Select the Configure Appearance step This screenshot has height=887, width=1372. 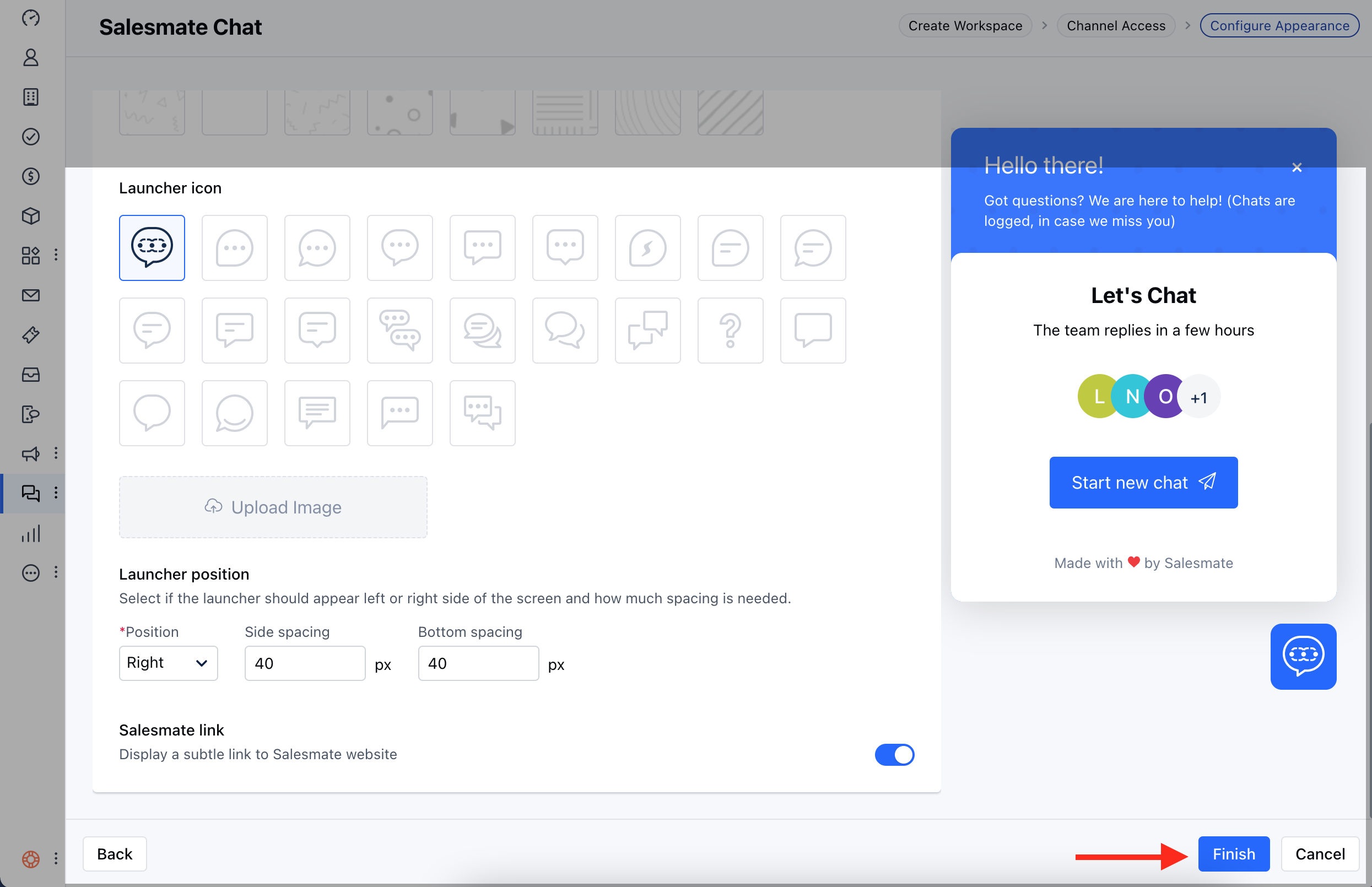pyautogui.click(x=1279, y=26)
